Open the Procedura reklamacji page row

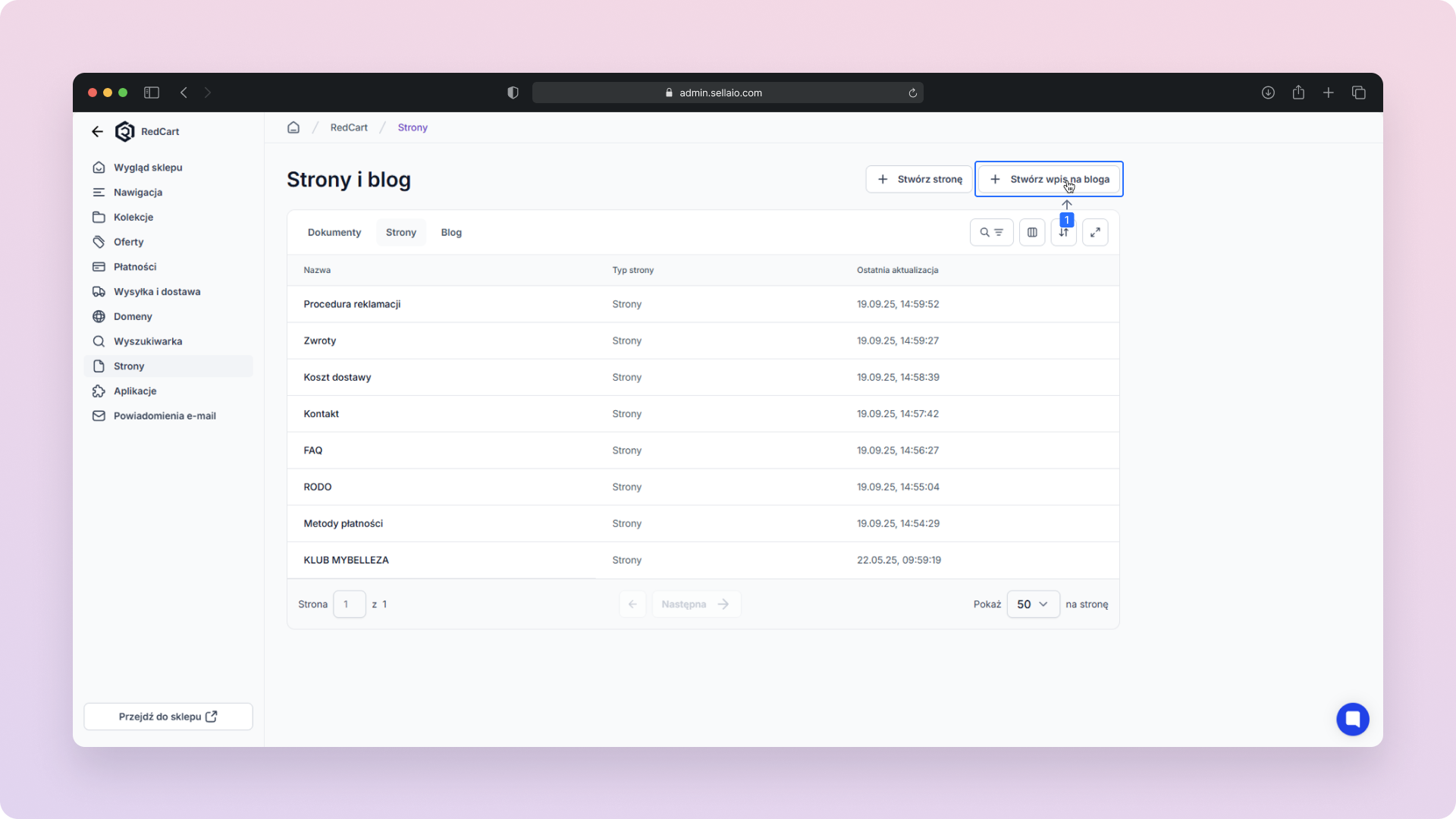click(x=352, y=304)
